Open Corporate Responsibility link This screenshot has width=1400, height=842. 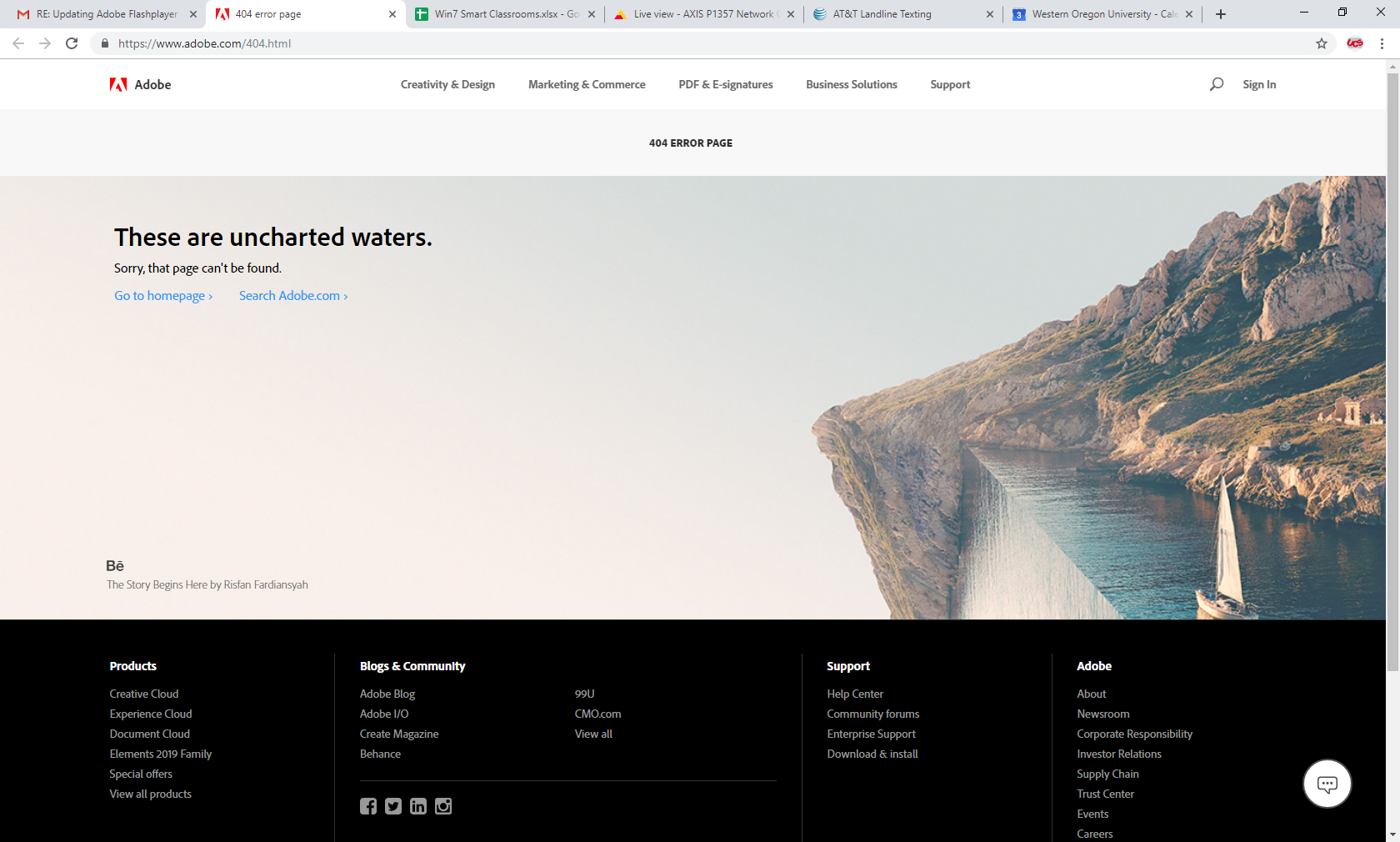(1135, 734)
